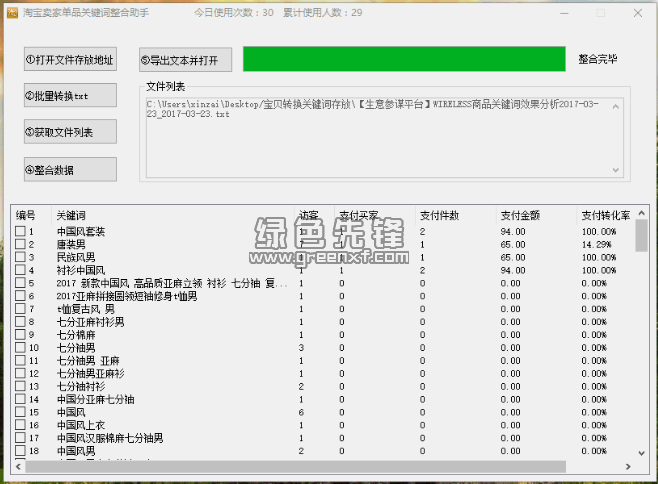The image size is (658, 484).
Task: Click the table's vertical scroll down arrow
Action: click(642, 453)
